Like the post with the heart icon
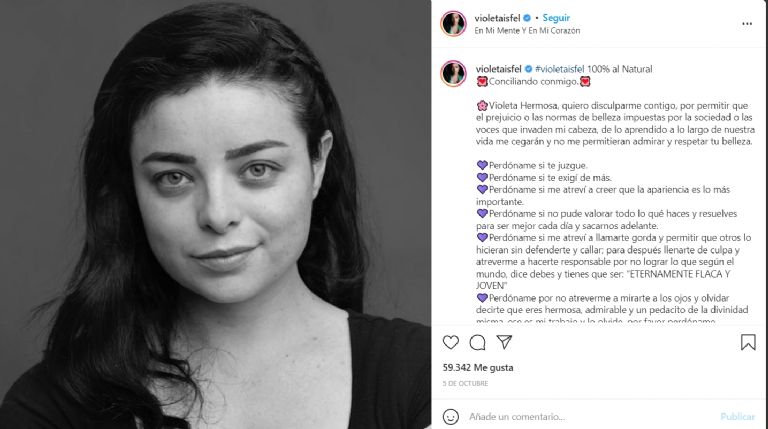 click(x=451, y=342)
